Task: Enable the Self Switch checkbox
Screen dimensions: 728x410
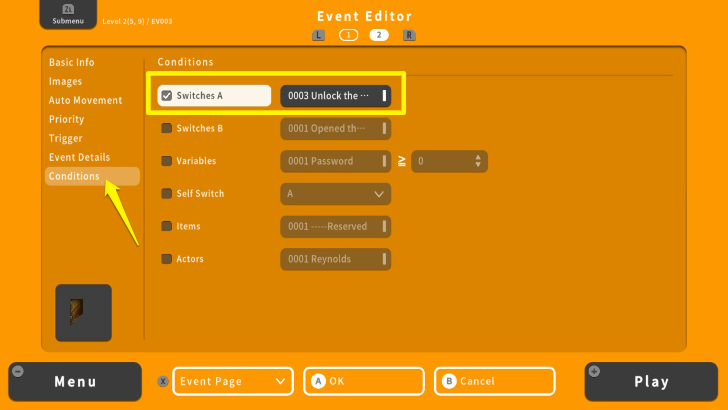Action: [x=166, y=193]
